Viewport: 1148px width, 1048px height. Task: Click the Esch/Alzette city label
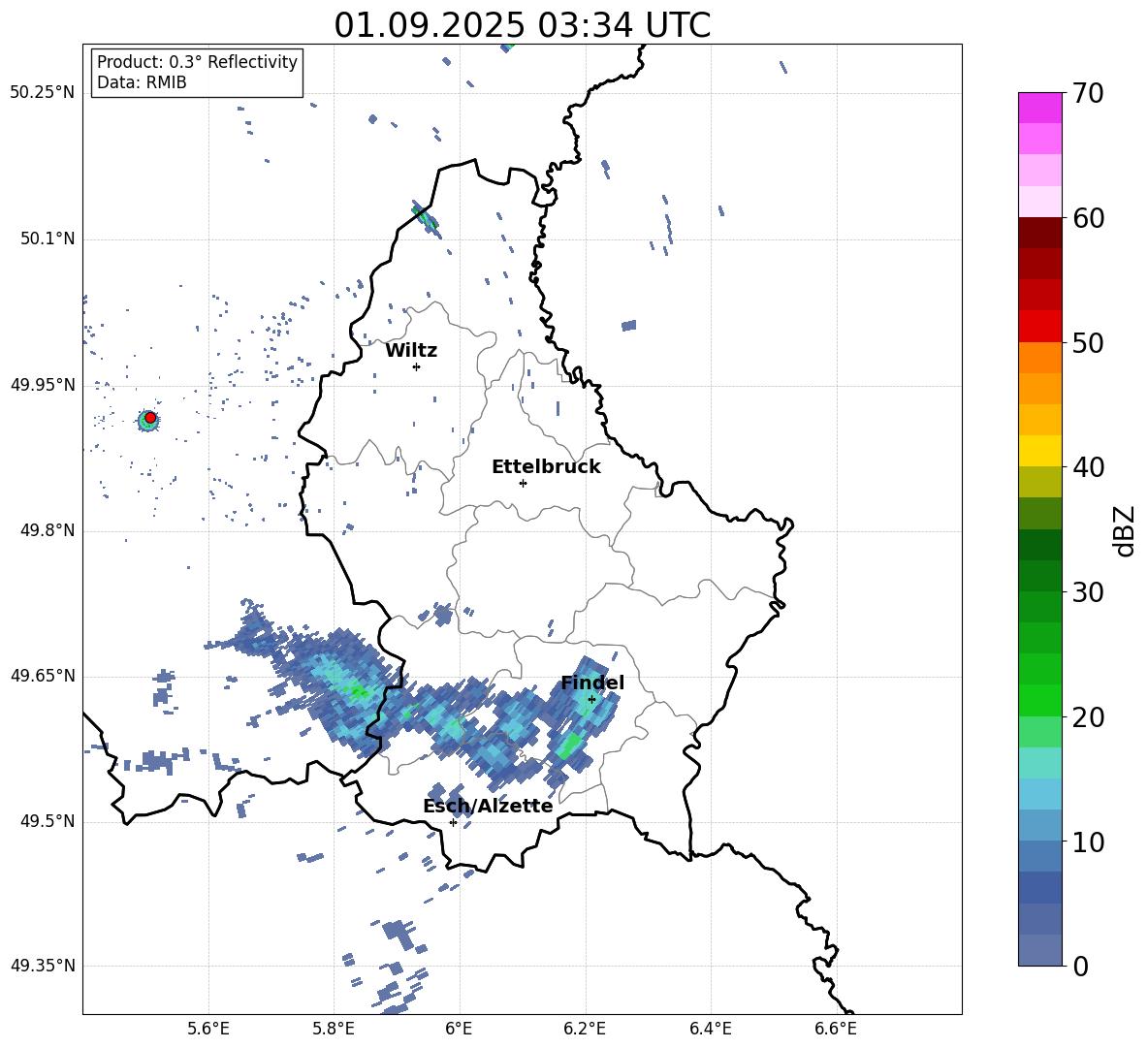[x=488, y=806]
